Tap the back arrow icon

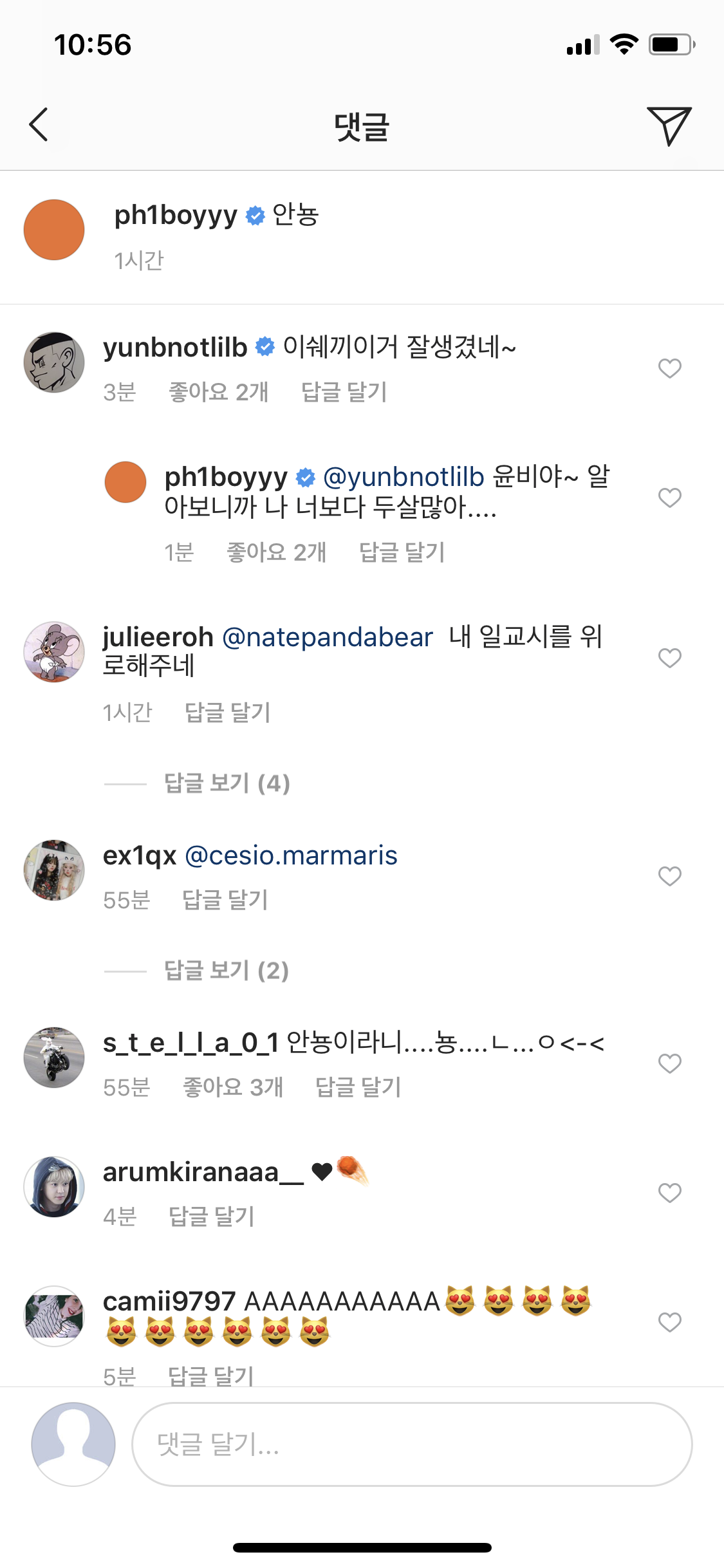[x=39, y=124]
